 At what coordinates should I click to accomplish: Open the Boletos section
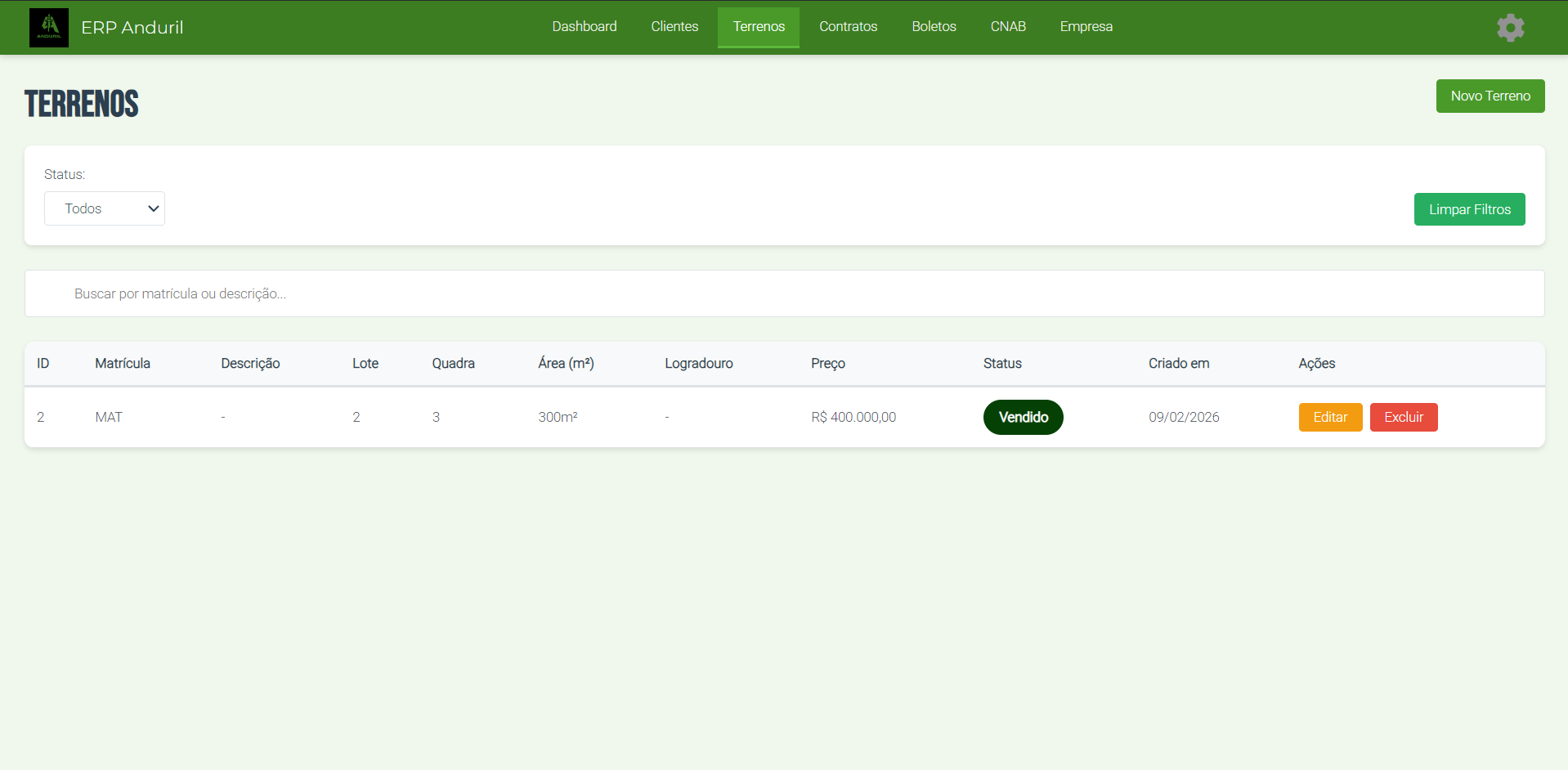[934, 27]
